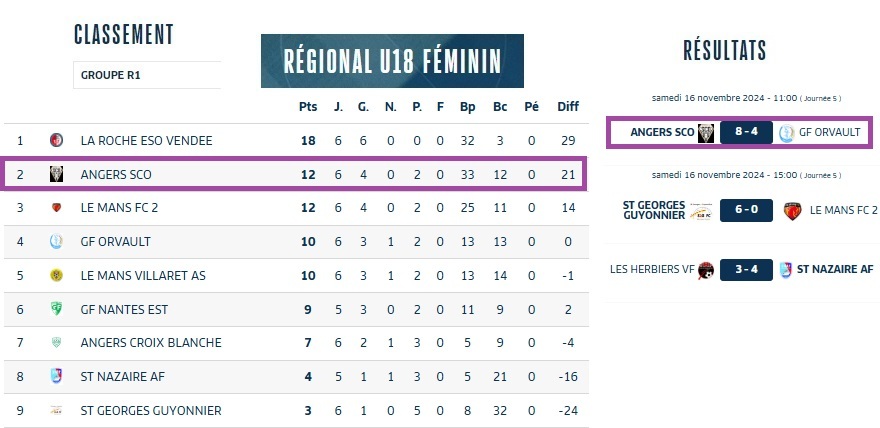The width and height of the screenshot is (880, 428).
Task: Open the 3 - 4 match score
Action: [745, 269]
